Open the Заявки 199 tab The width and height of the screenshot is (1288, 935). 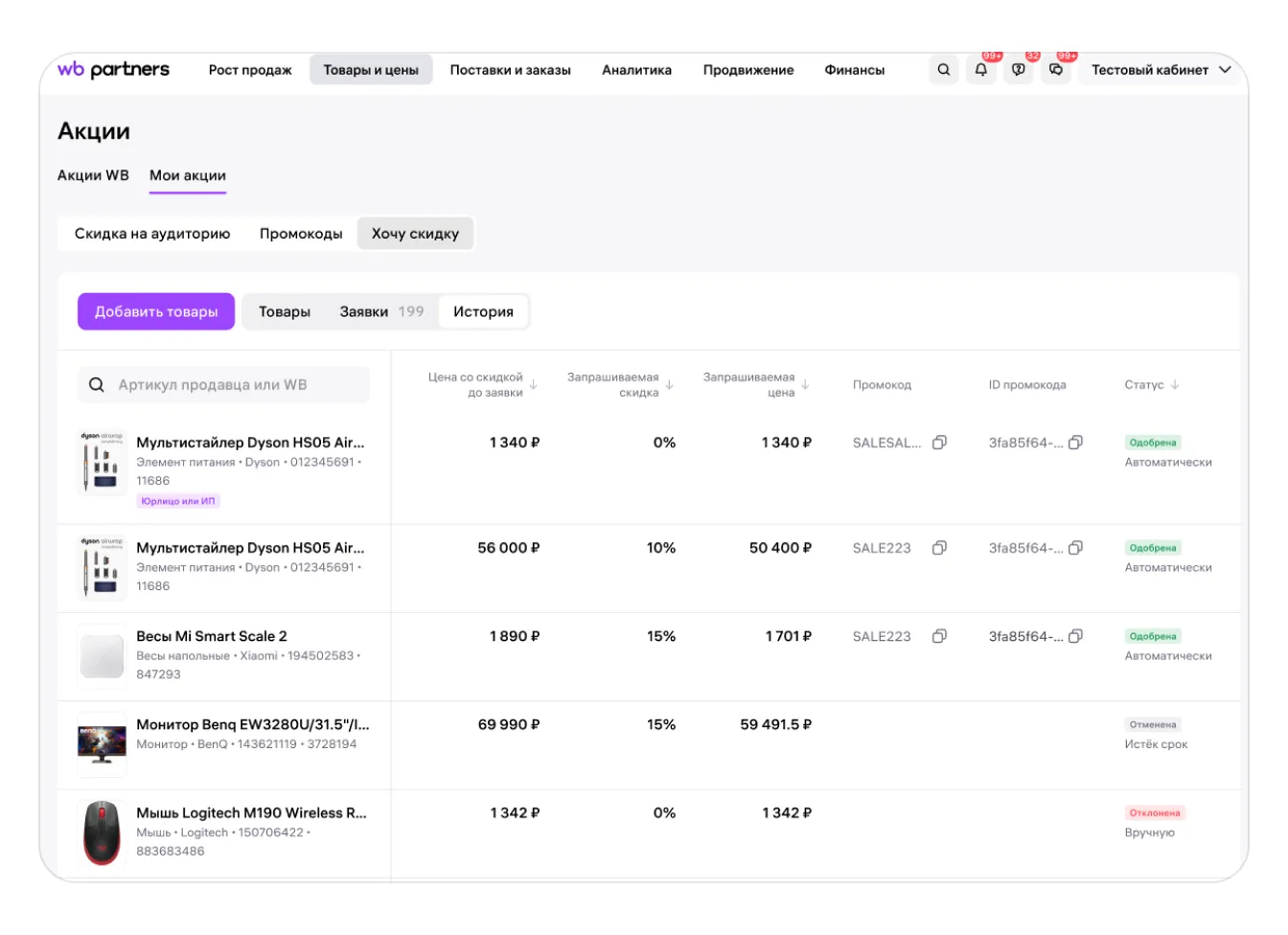pyautogui.click(x=381, y=312)
